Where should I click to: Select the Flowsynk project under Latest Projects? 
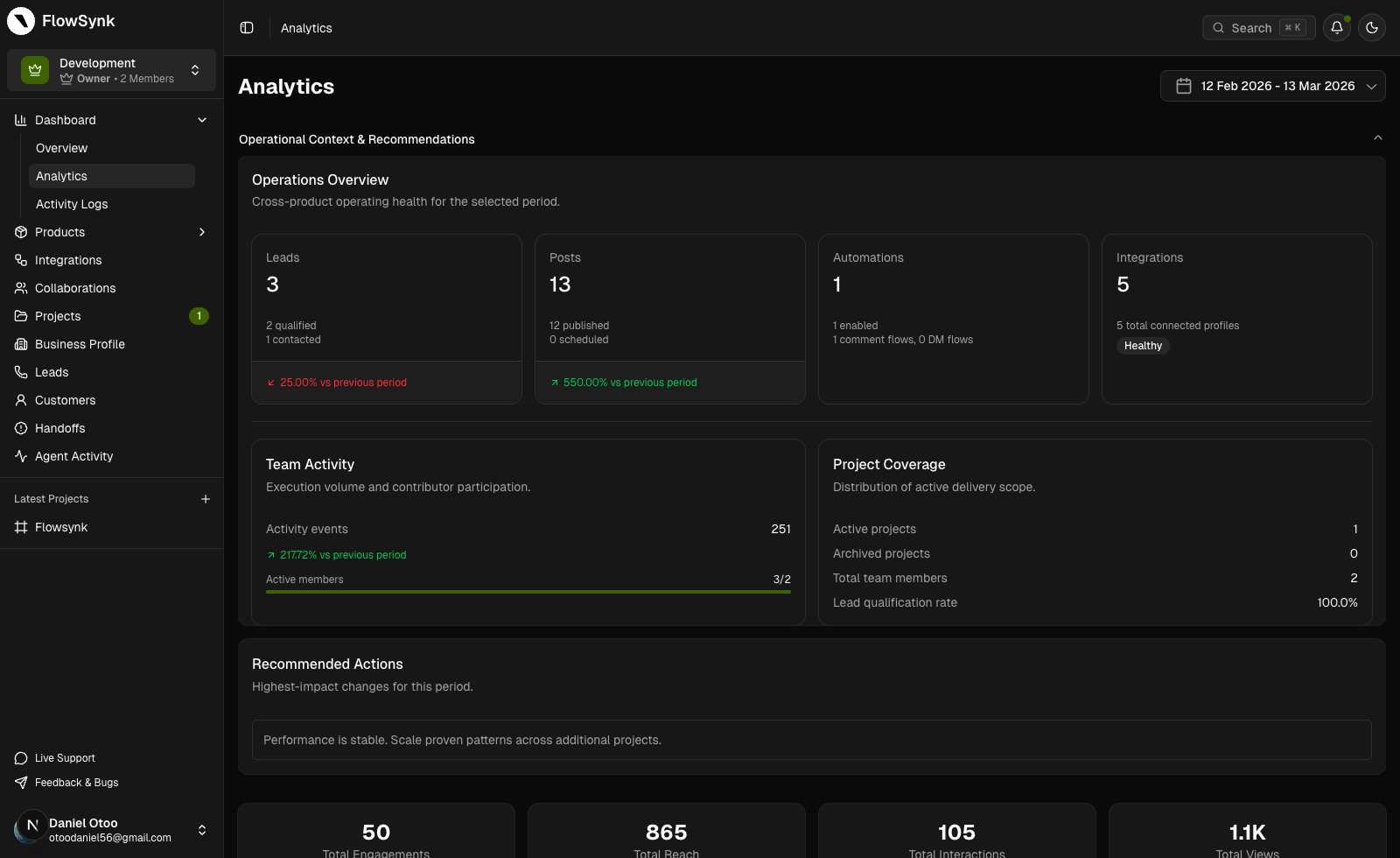click(61, 527)
